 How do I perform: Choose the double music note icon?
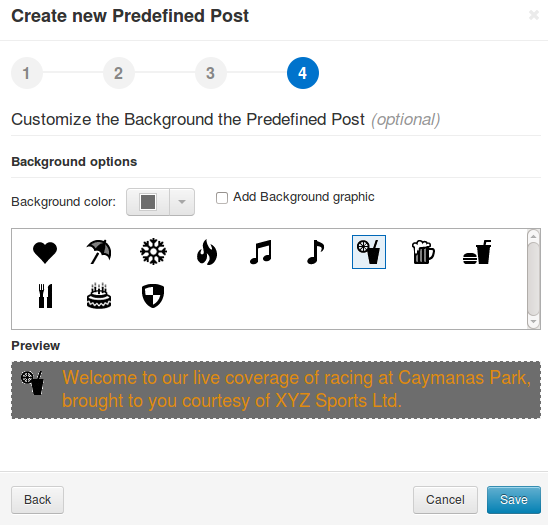click(261, 252)
